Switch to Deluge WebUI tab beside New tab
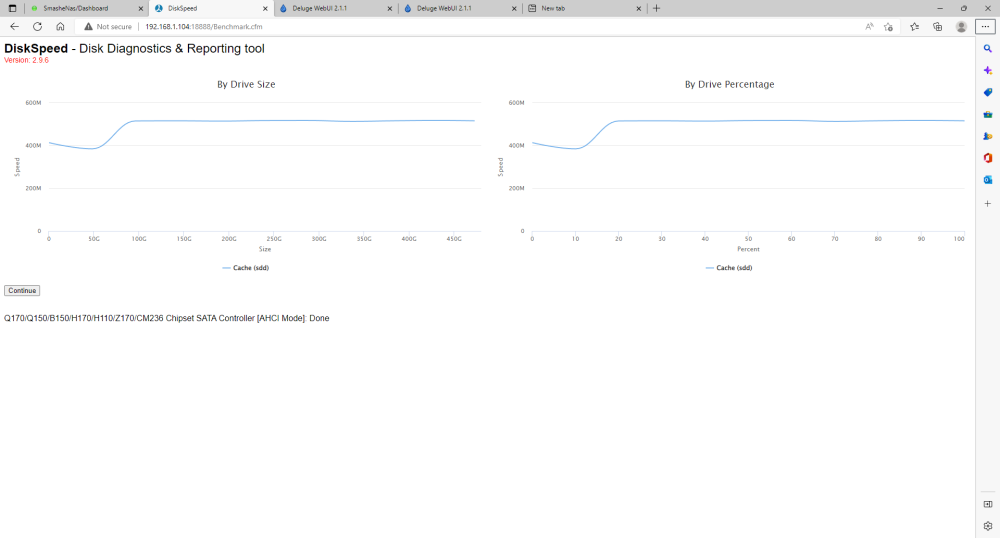The image size is (1000, 538). tap(460, 8)
